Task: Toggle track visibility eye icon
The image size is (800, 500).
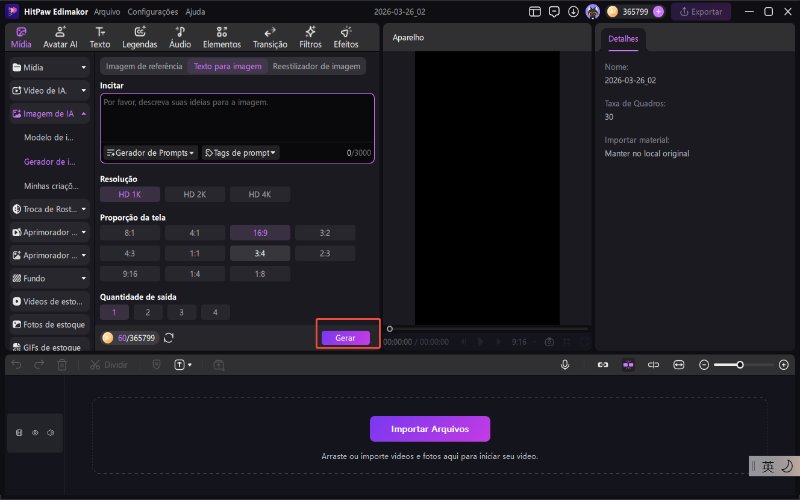Action: point(35,433)
